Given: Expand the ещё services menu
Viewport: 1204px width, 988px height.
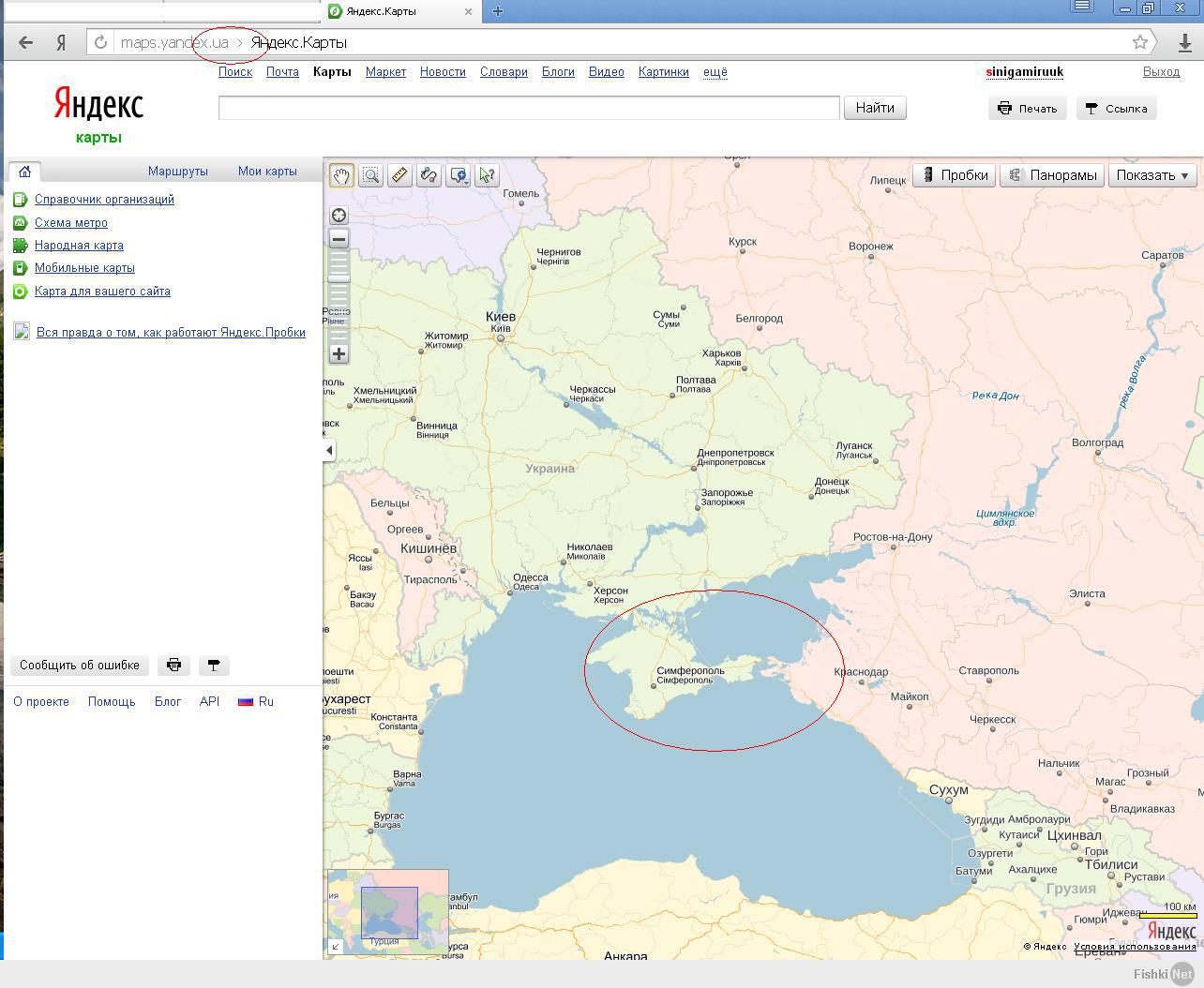Looking at the screenshot, I should 715,72.
